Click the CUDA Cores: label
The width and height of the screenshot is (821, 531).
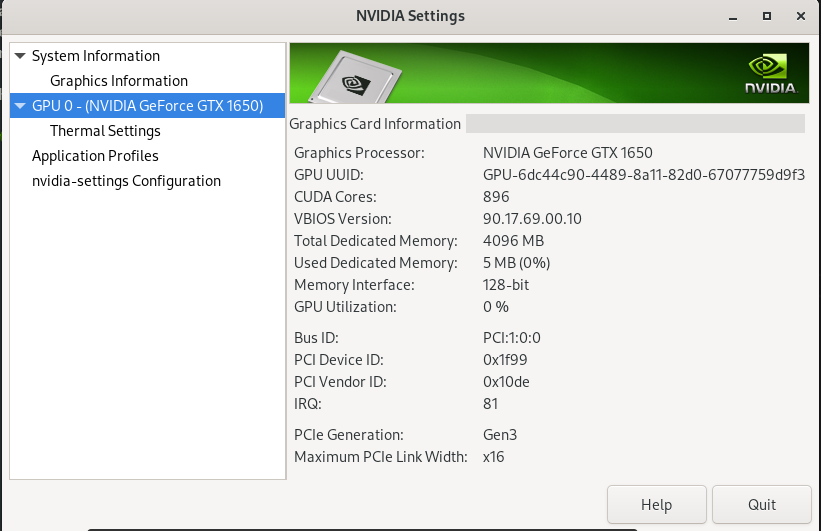tap(335, 197)
